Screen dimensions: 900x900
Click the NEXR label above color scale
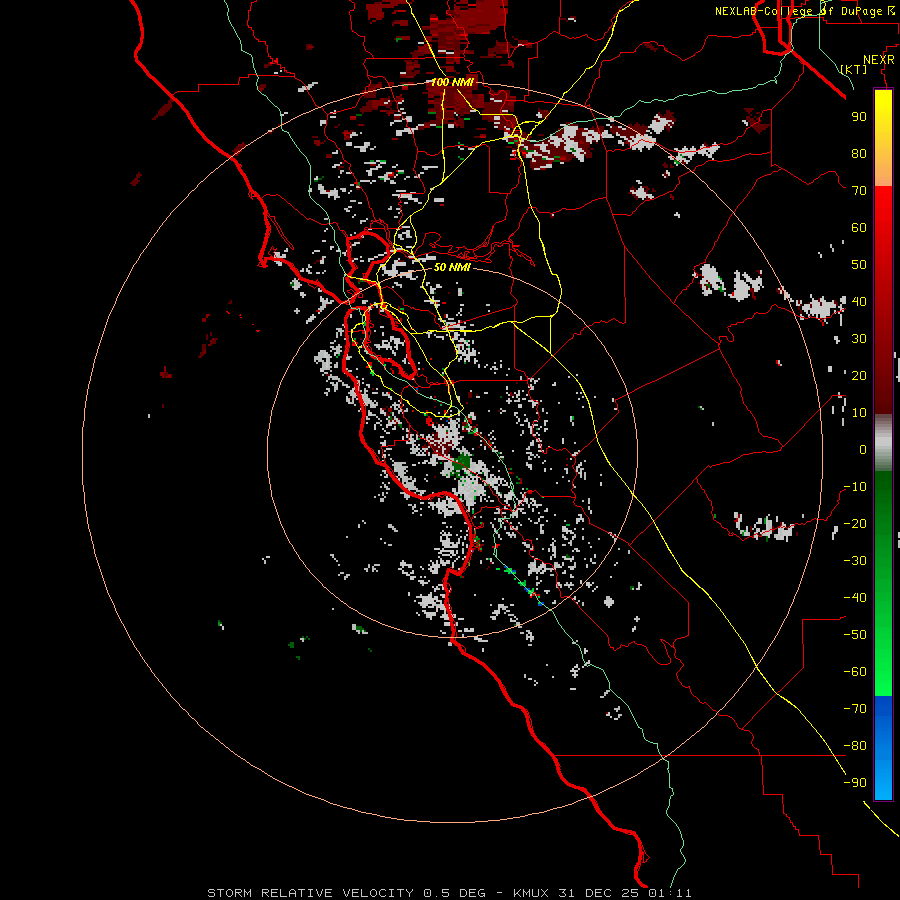879,60
